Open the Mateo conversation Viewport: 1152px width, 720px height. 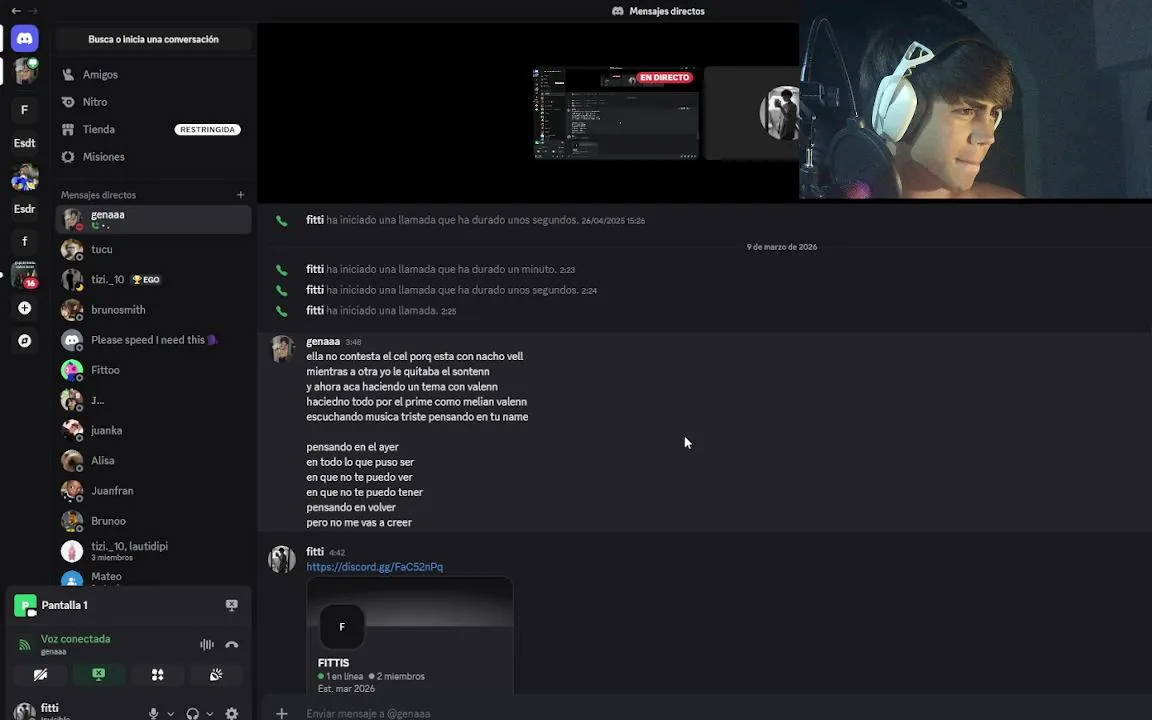(x=154, y=578)
